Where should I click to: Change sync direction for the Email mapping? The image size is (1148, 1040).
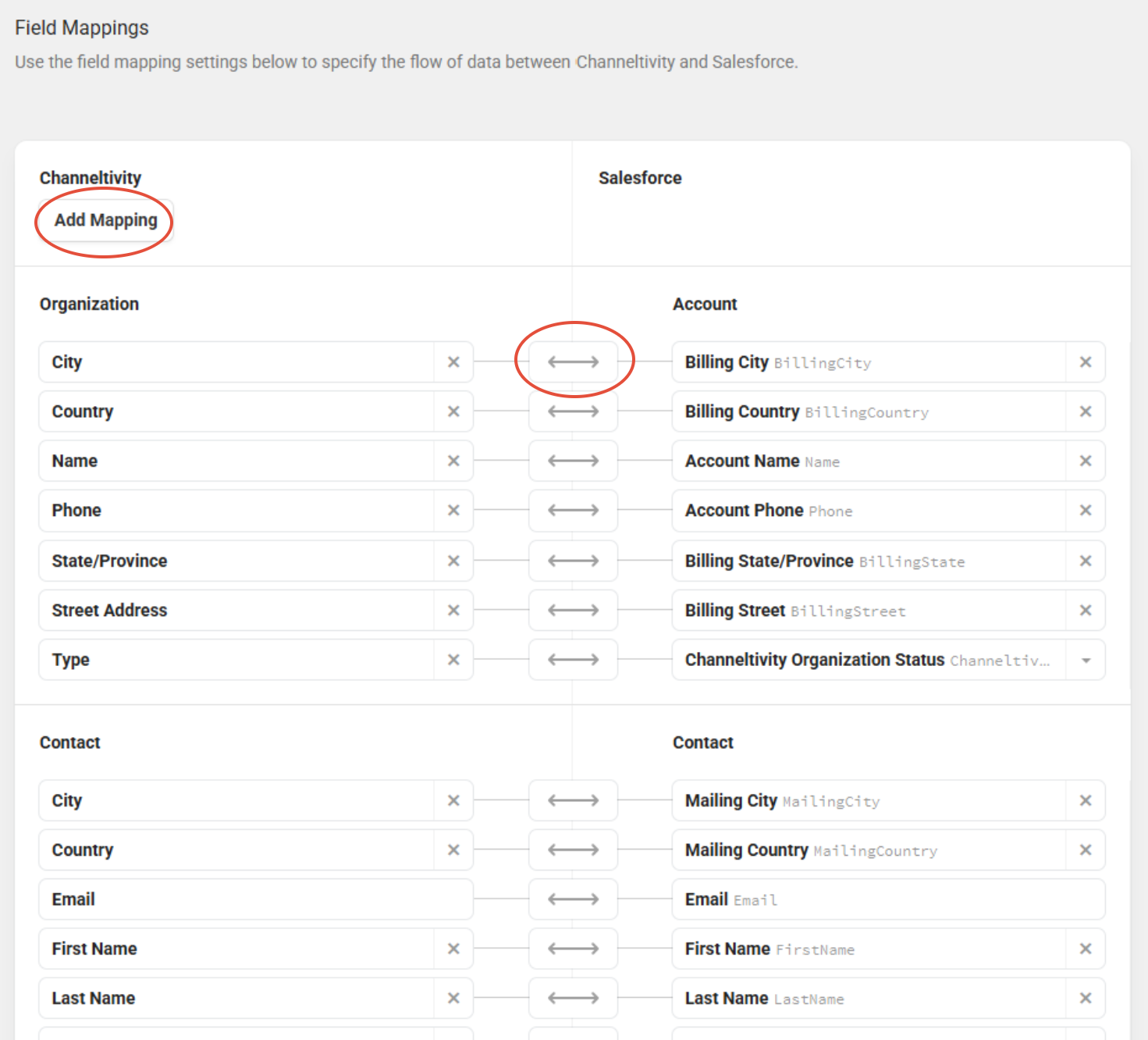pyautogui.click(x=573, y=899)
